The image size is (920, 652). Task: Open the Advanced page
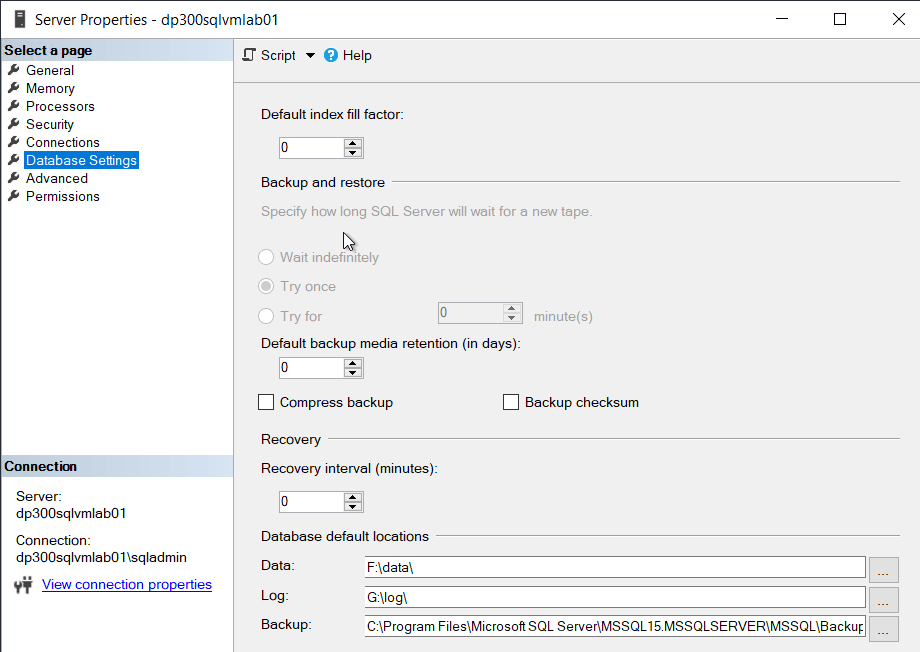[57, 178]
